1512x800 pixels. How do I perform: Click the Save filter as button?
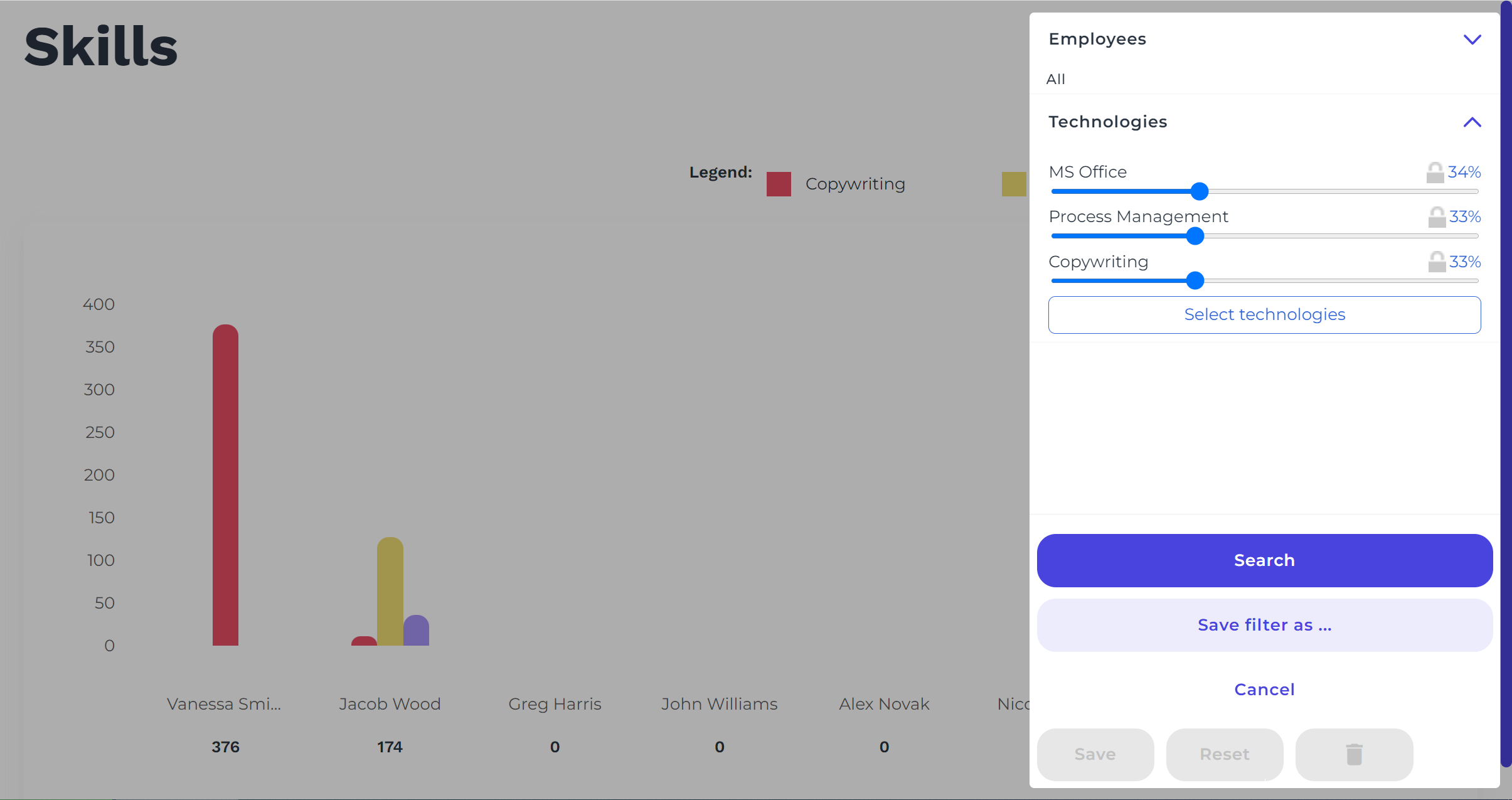point(1264,625)
